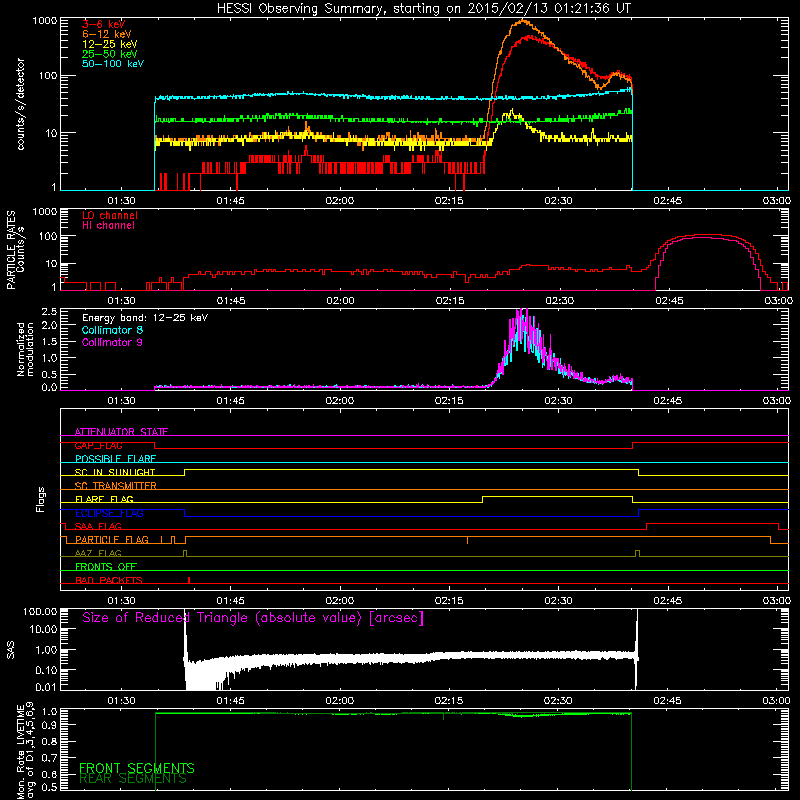Image resolution: width=800 pixels, height=800 pixels.
Task: Click the cyan 50-100 keV legend label
Action: (x=113, y=64)
